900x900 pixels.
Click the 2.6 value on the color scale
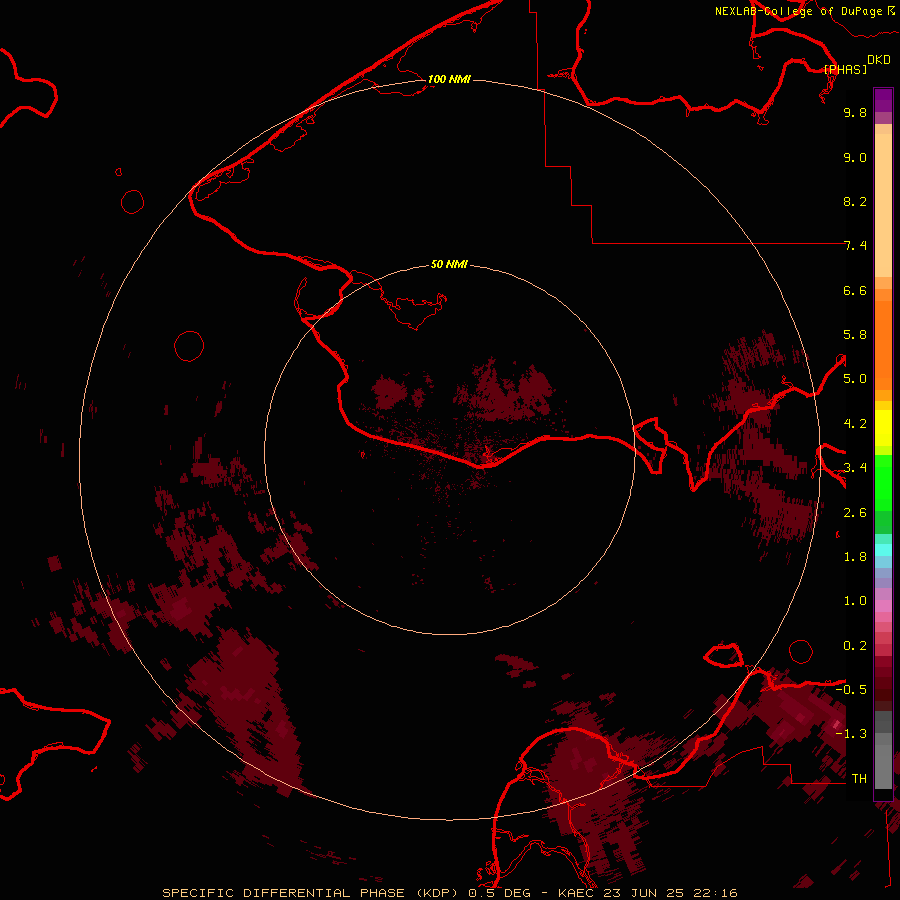(855, 513)
